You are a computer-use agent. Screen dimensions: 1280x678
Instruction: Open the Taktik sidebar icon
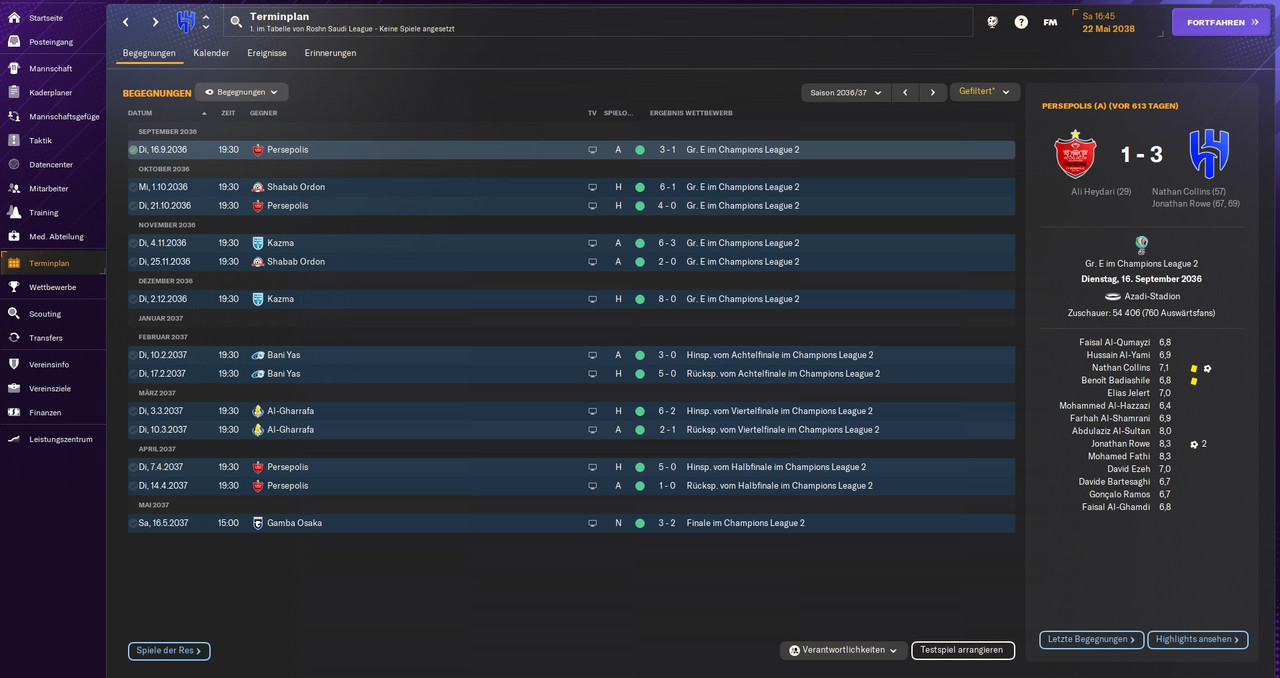click(x=14, y=140)
